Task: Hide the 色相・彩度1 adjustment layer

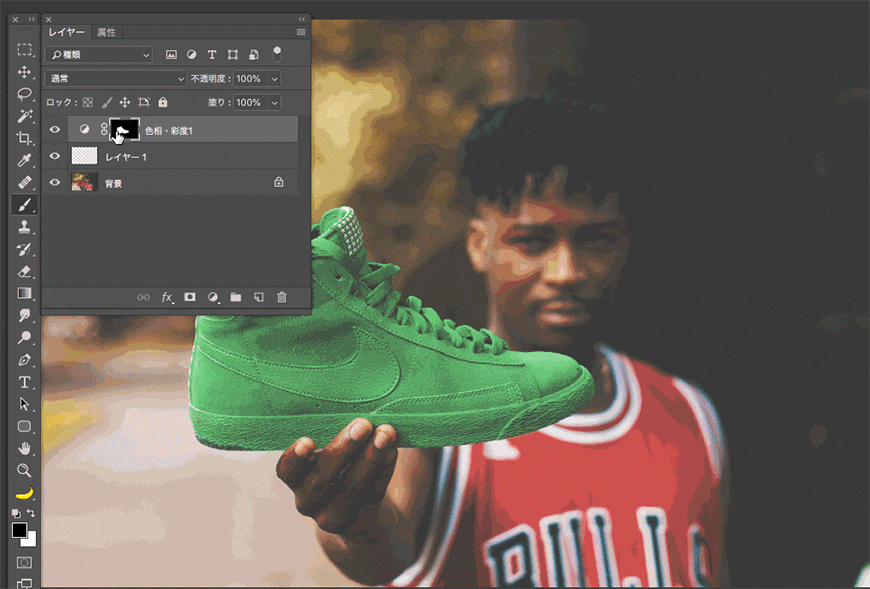Action: (54, 130)
